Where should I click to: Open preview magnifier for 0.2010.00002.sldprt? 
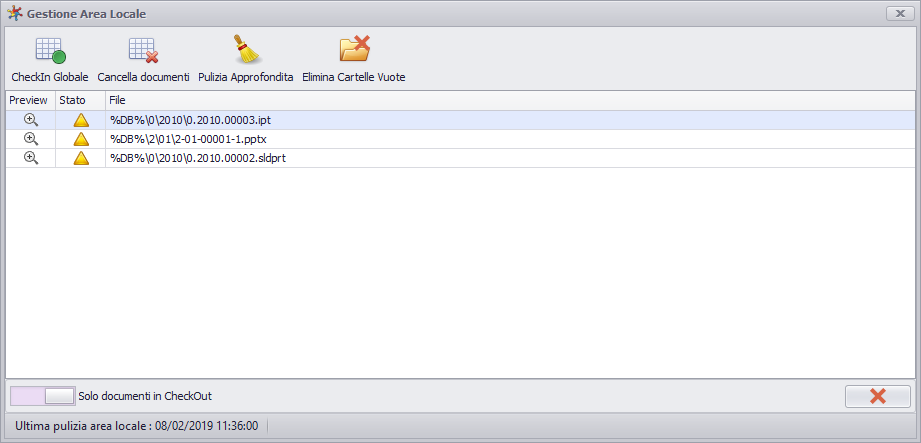pos(31,157)
